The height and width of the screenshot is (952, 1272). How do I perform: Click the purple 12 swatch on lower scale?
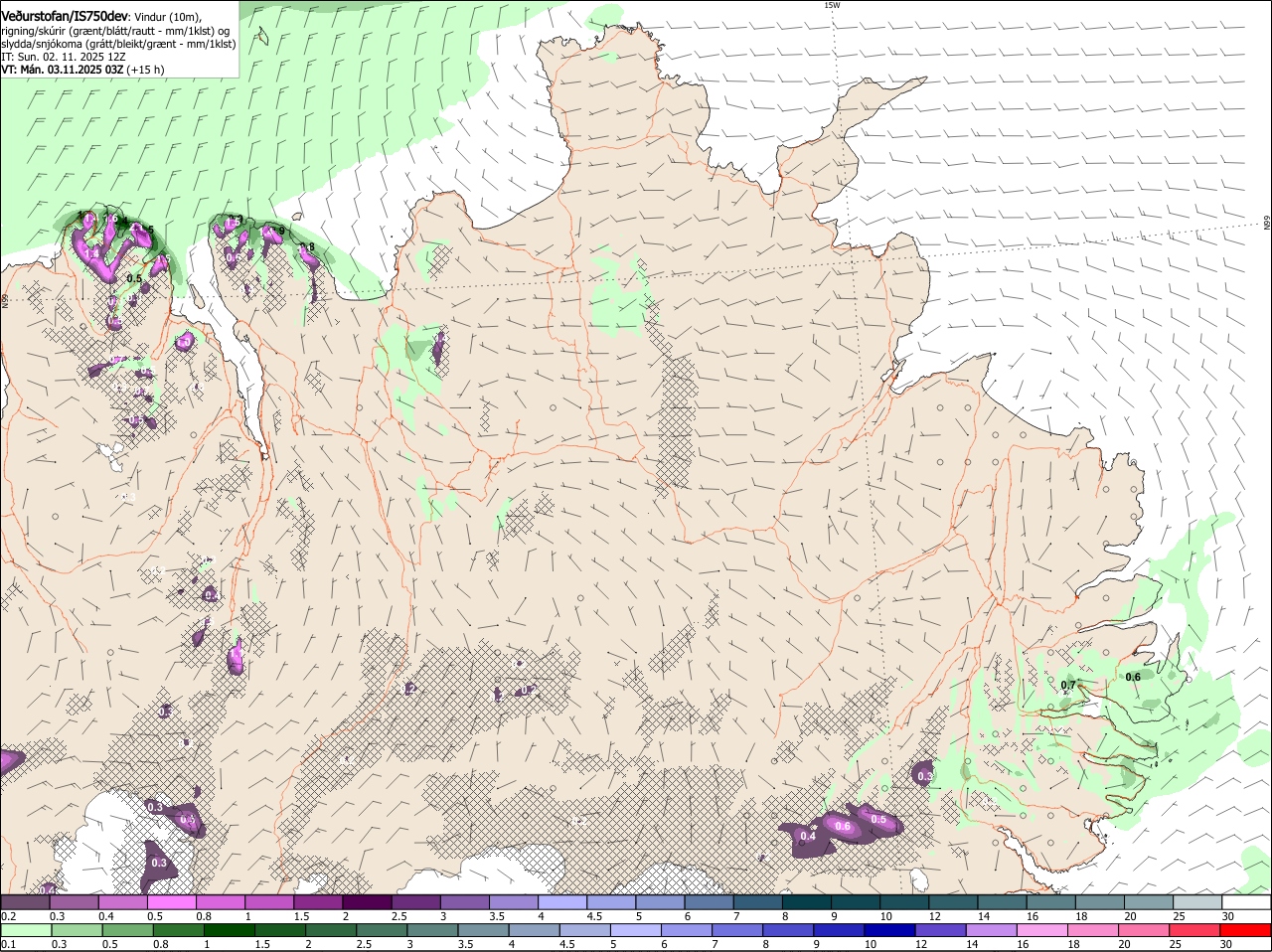[939, 931]
